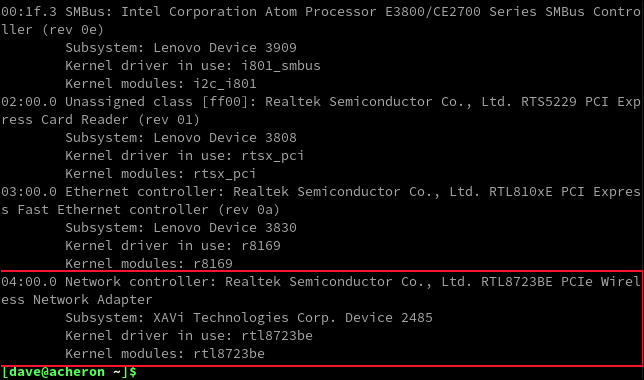This screenshot has height=380, width=644.
Task: Click 'Fast Ethernet controller (rev 0a)' text
Action: pyautogui.click(x=148, y=210)
